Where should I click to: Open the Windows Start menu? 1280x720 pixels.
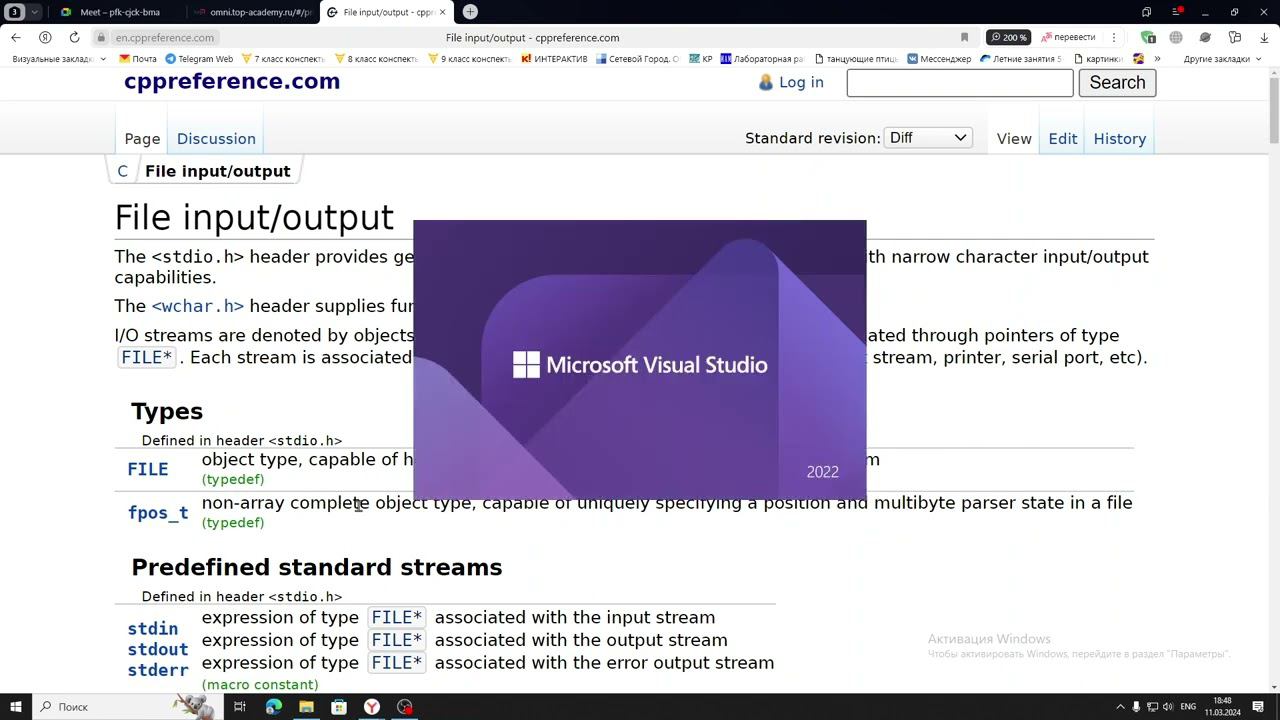click(x=16, y=707)
